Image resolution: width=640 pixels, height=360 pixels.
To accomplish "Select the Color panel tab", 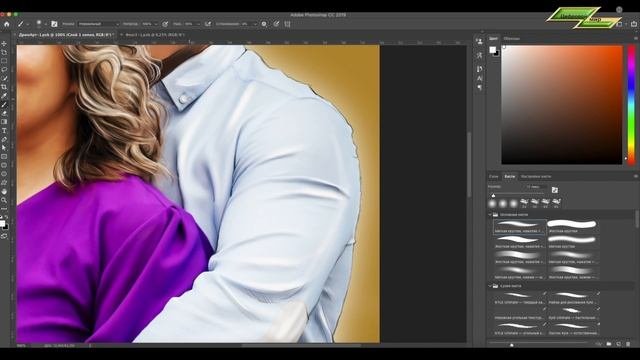I will coord(493,38).
